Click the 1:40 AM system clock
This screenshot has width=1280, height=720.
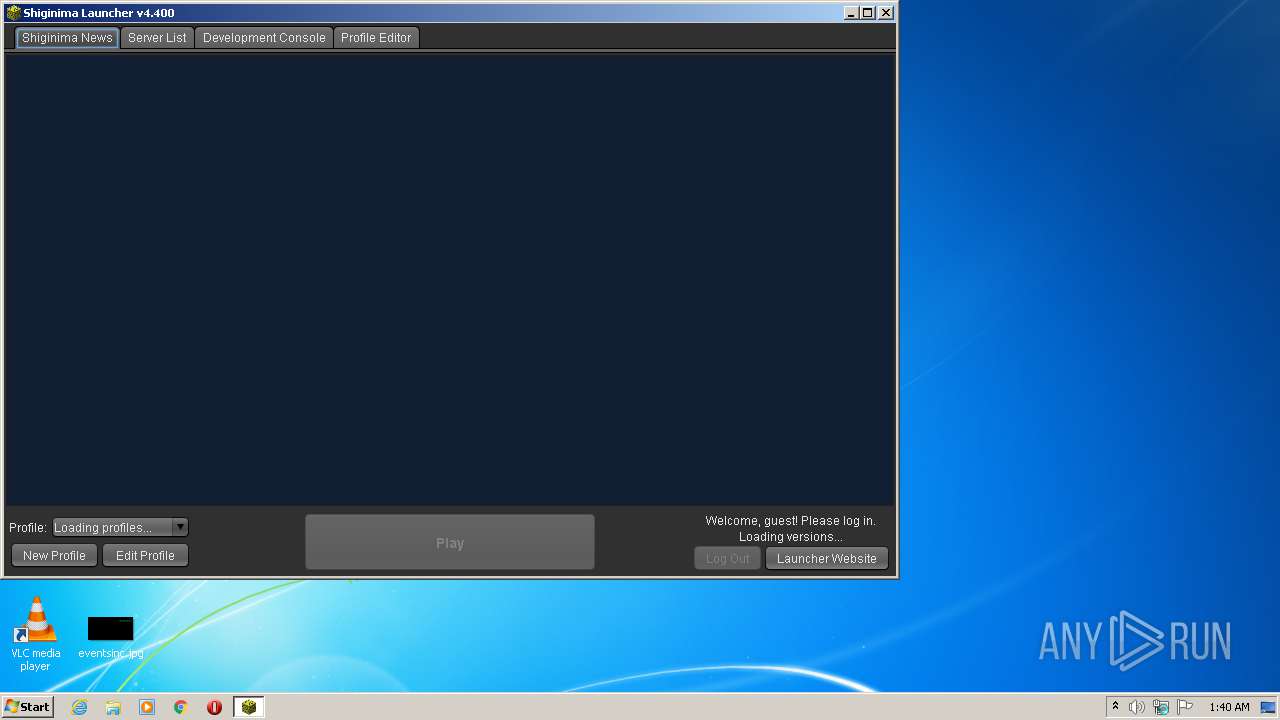tap(1229, 707)
